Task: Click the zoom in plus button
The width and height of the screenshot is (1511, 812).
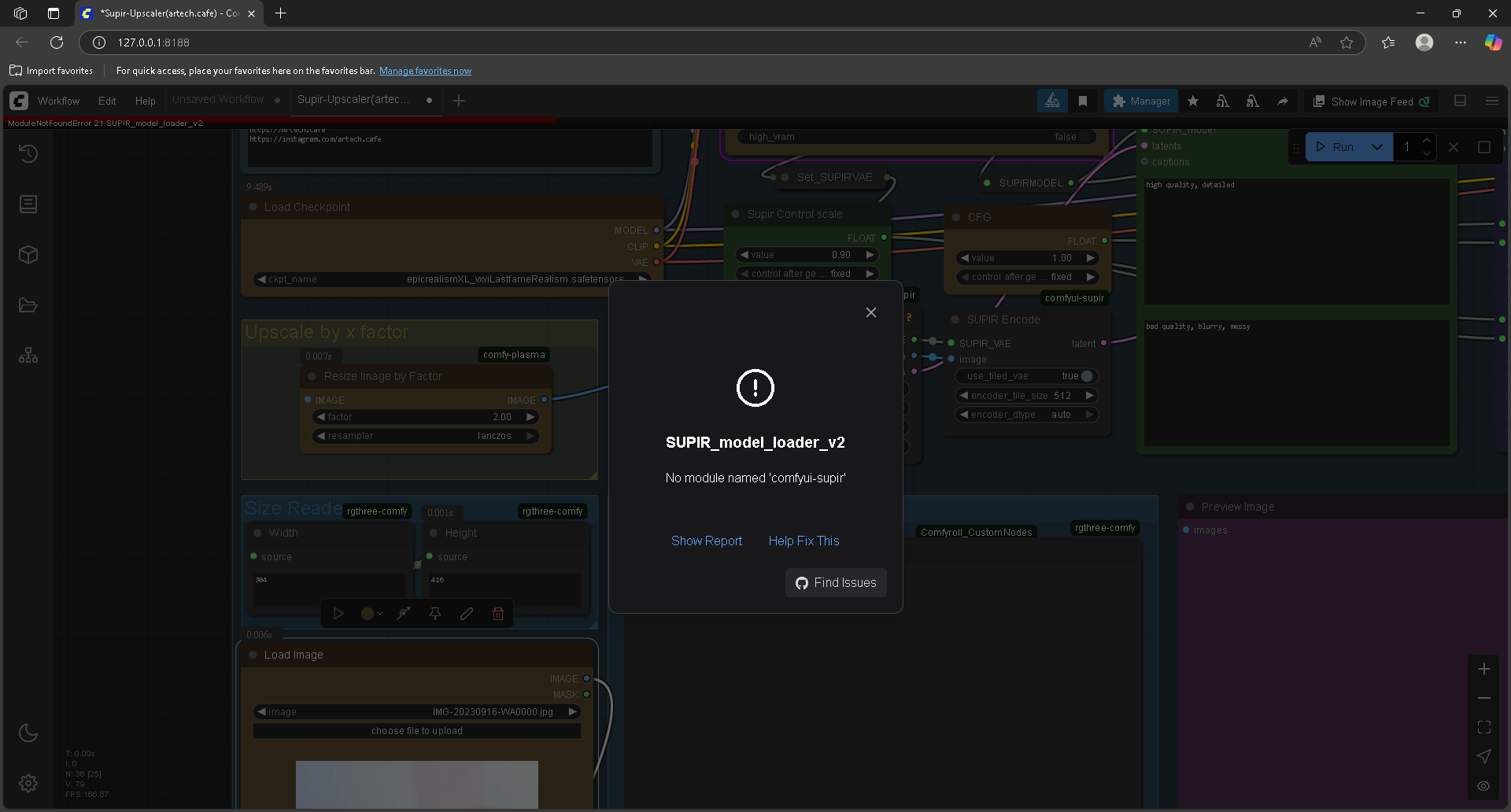Action: point(1483,669)
